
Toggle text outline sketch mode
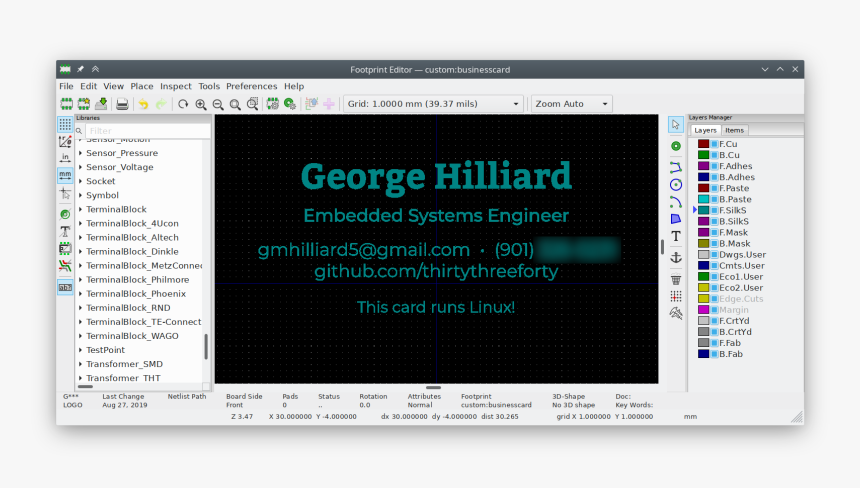65,231
